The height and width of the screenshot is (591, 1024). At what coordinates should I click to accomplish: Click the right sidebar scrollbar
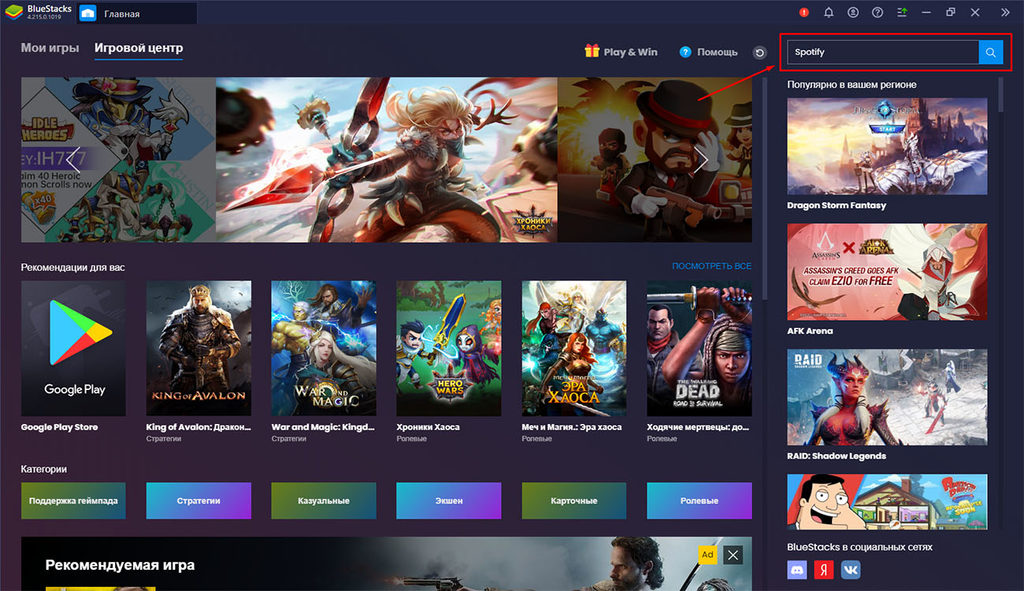click(1000, 95)
